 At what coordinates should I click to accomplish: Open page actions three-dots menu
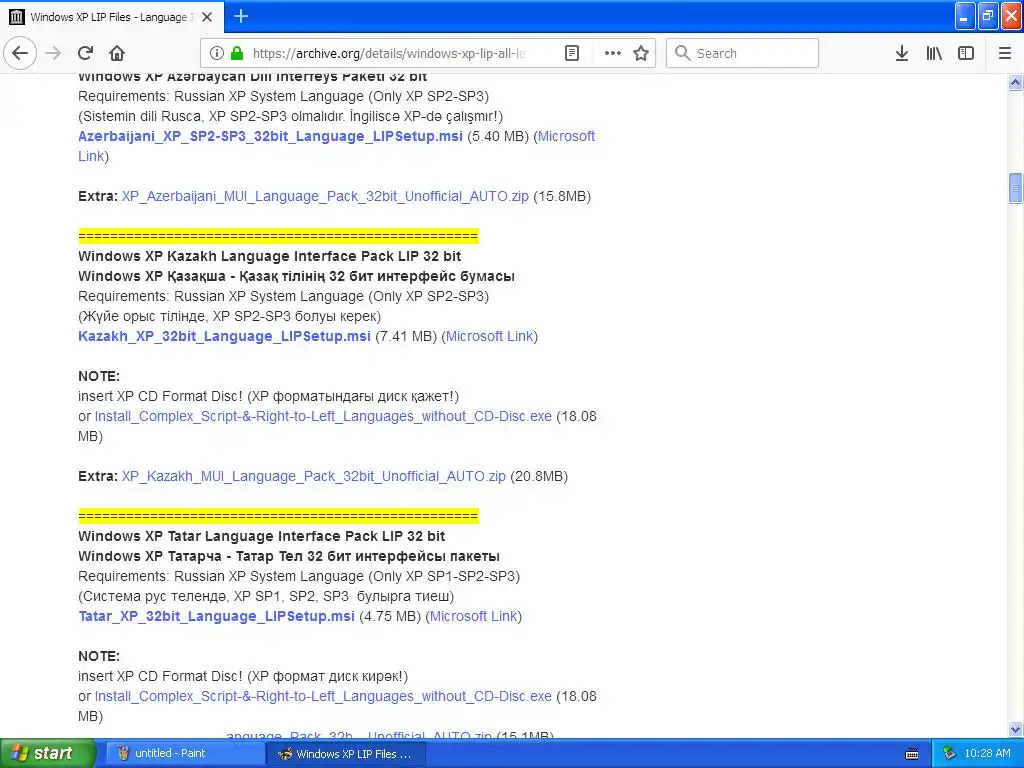coord(613,53)
